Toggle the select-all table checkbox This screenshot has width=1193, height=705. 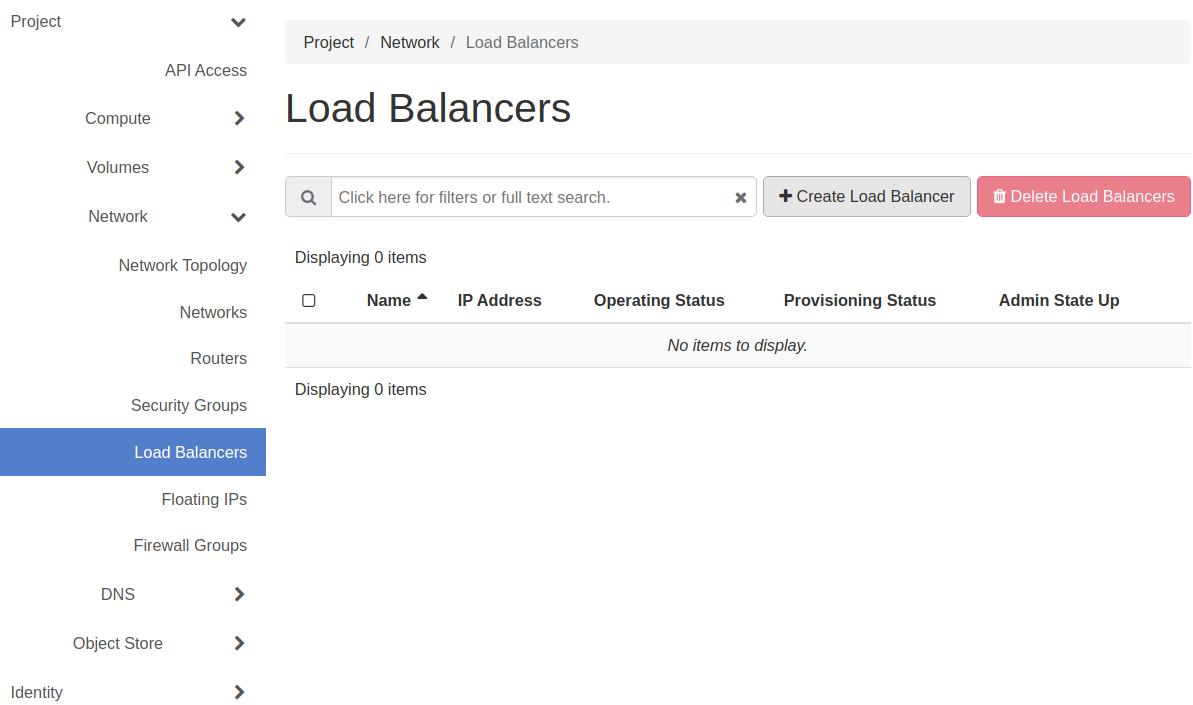click(309, 300)
